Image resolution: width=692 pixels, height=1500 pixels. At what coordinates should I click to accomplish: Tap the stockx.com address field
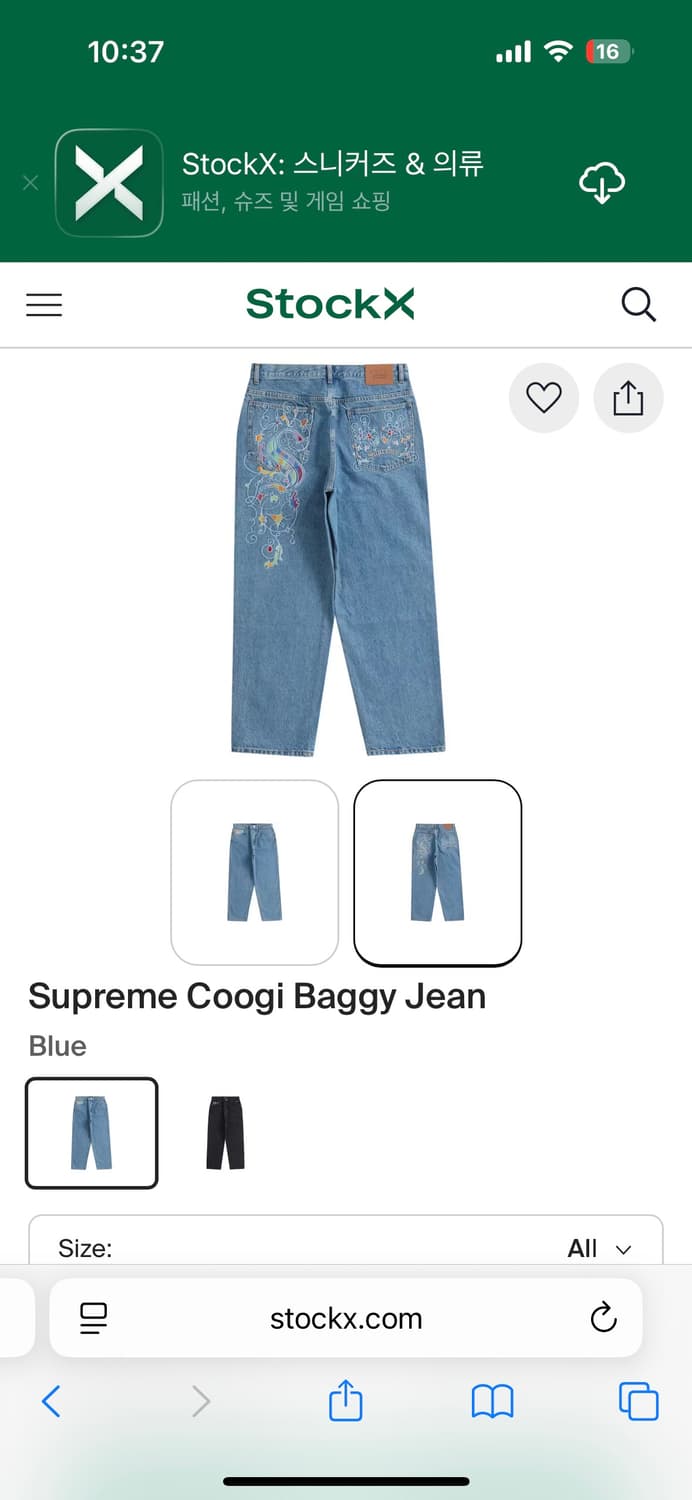(346, 1318)
